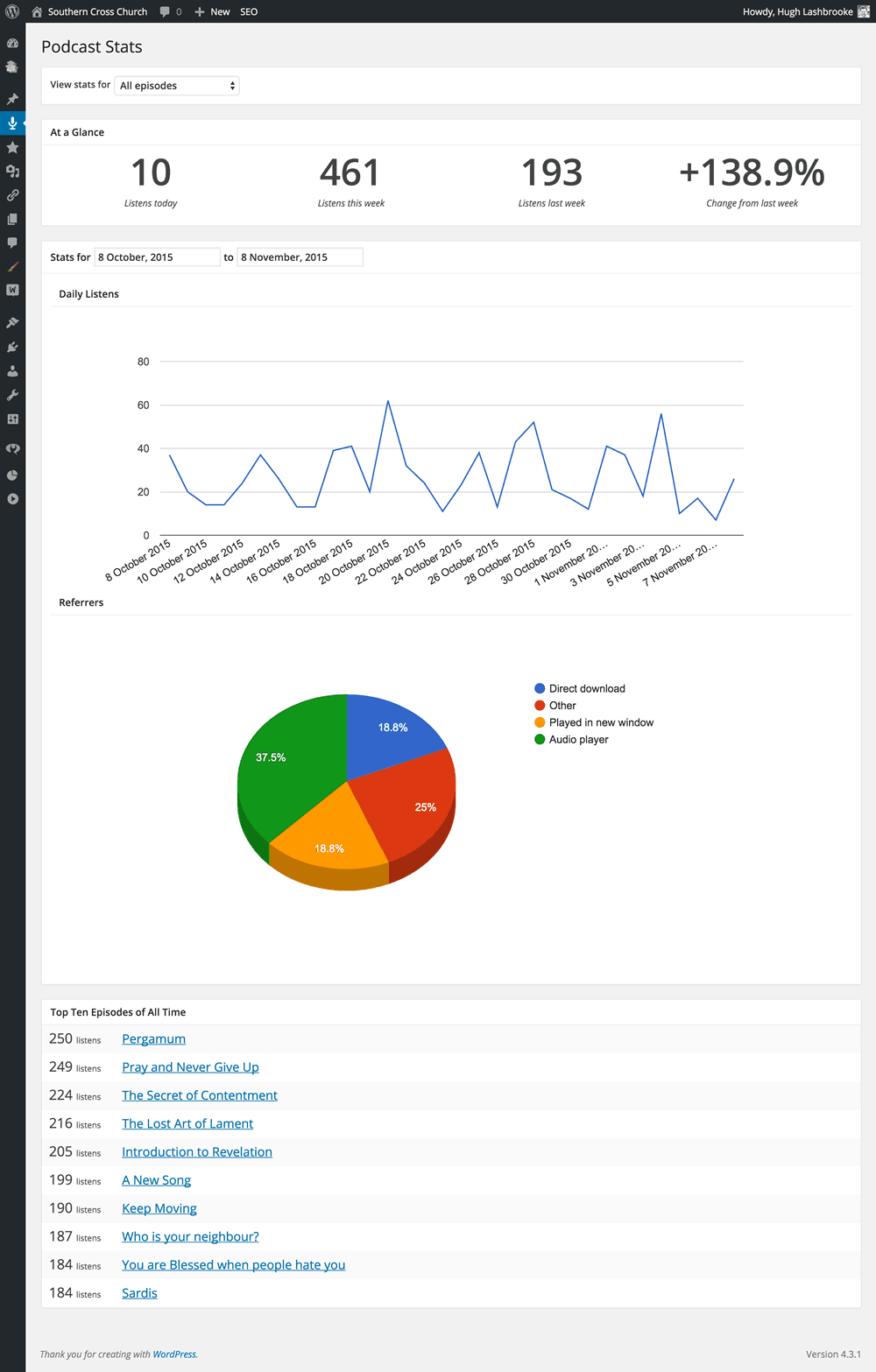Open the Pergamum episode link
This screenshot has width=876, height=1372.
(153, 1039)
